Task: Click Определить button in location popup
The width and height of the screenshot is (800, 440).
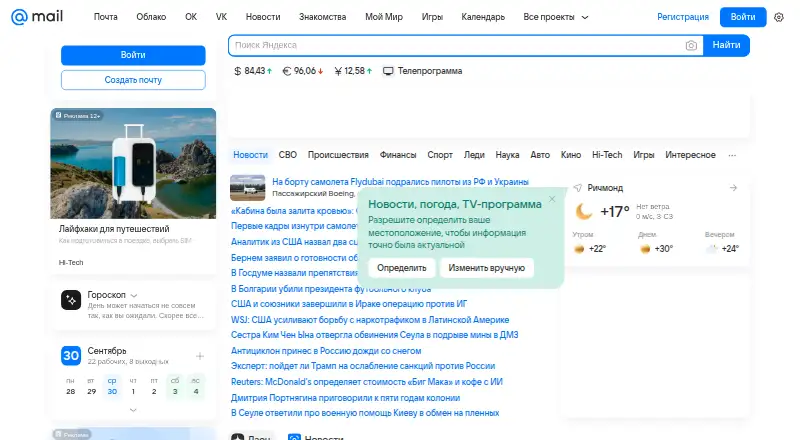Action: pyautogui.click(x=402, y=268)
